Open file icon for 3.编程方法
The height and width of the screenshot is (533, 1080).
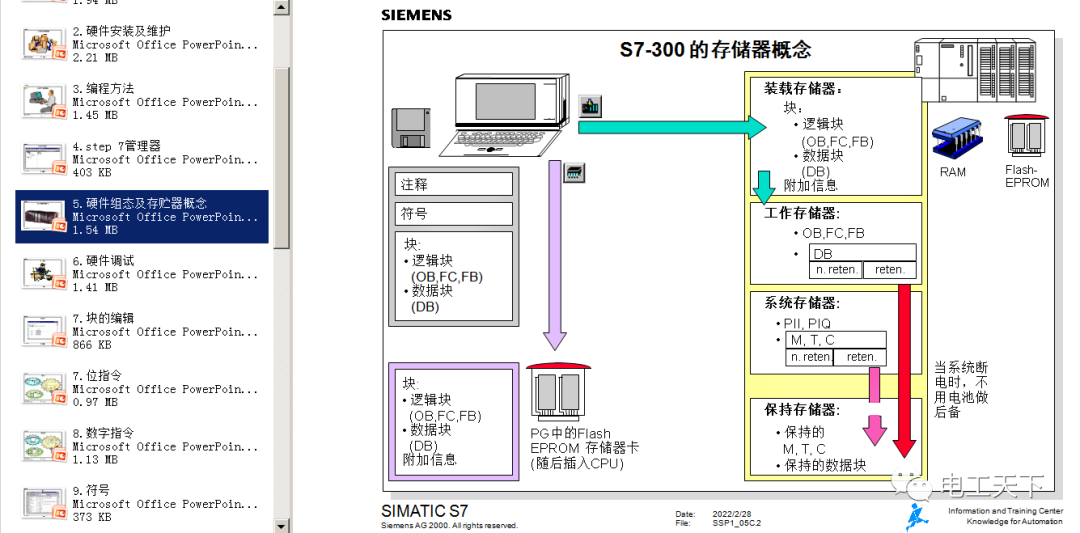click(44, 102)
